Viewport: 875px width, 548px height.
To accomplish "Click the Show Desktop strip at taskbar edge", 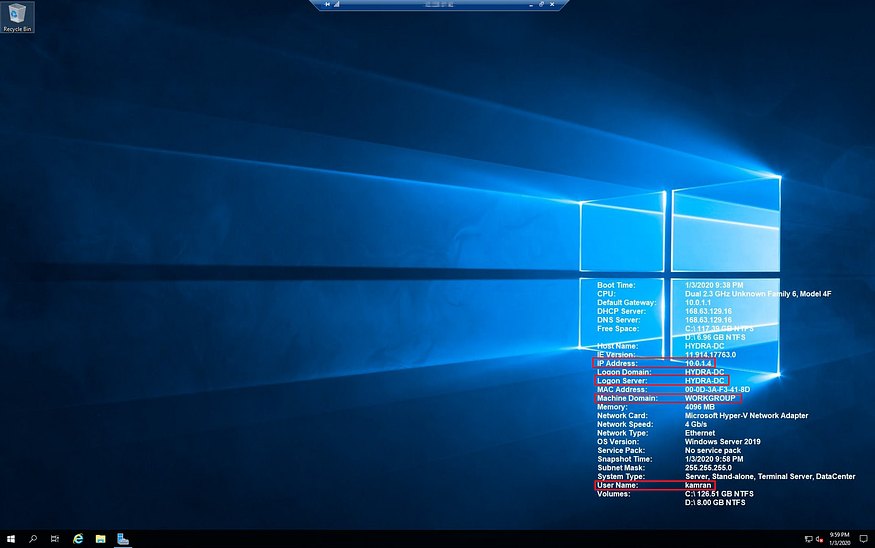I will point(873,539).
